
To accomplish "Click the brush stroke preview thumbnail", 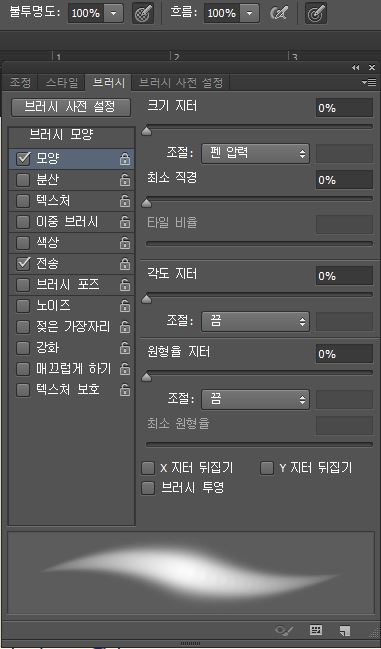I will (x=191, y=574).
